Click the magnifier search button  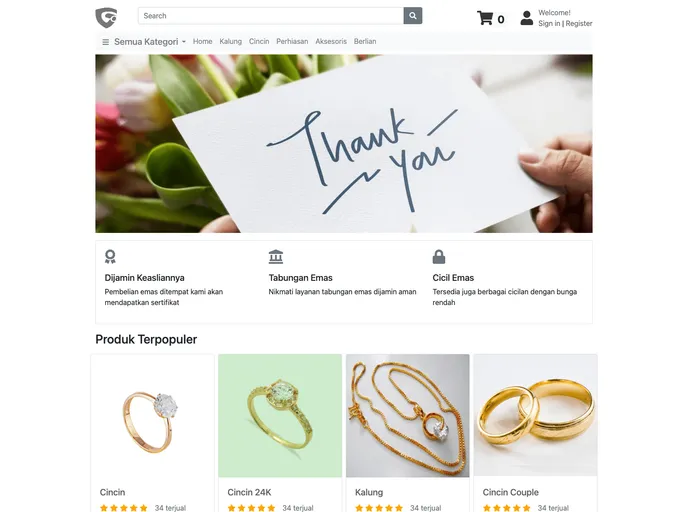coord(412,16)
